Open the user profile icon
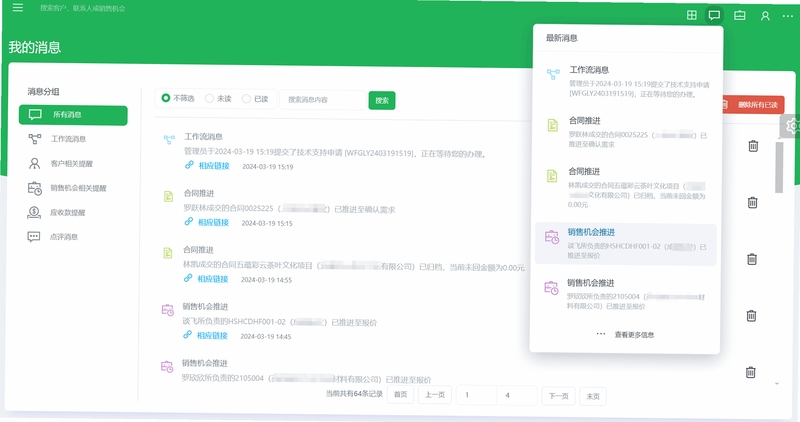The image size is (800, 422). [765, 16]
